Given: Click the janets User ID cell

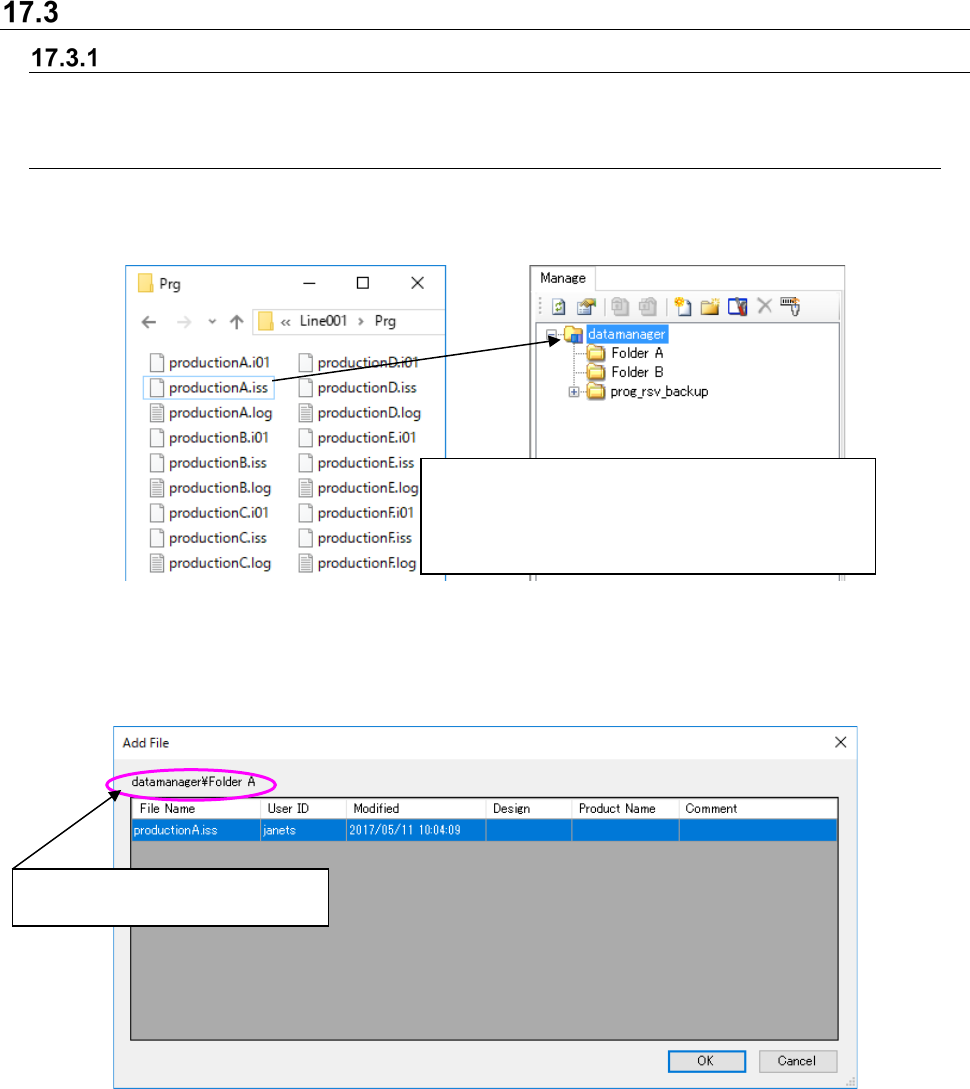Looking at the screenshot, I should tap(303, 830).
